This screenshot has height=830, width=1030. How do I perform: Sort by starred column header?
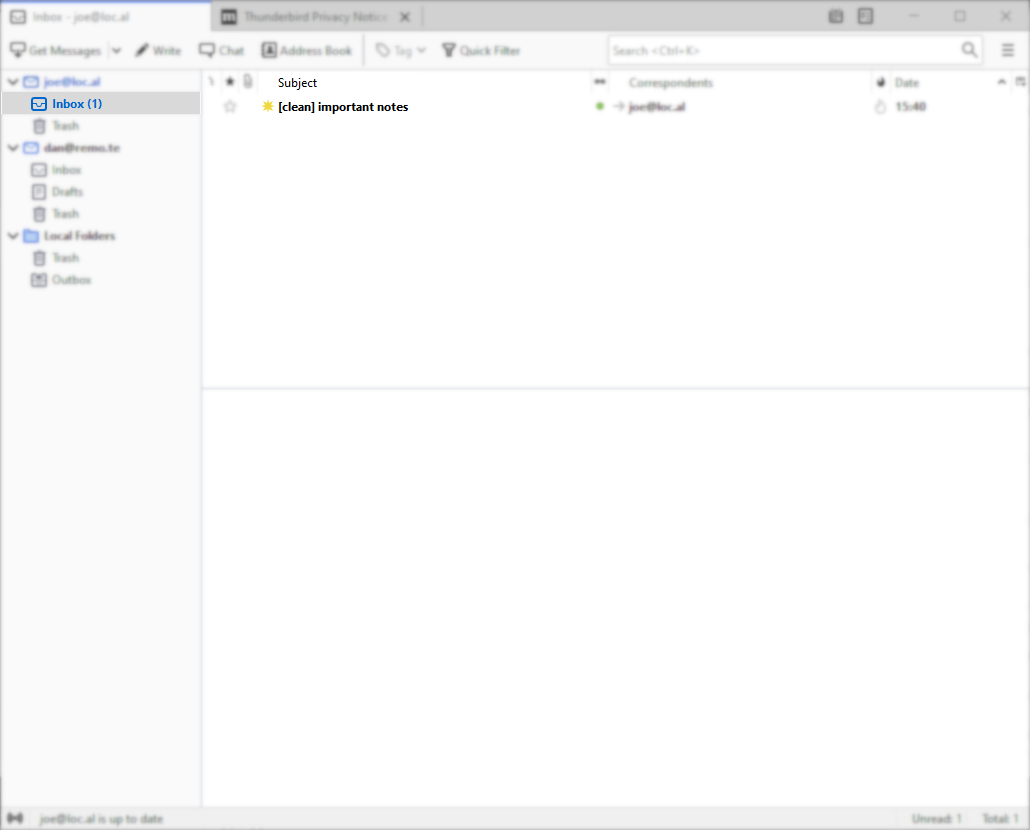coord(230,82)
